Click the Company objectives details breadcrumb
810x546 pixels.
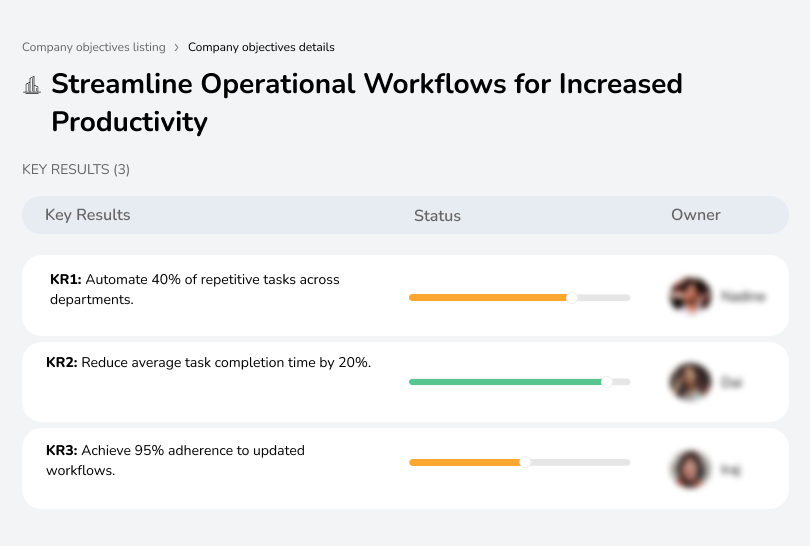(x=261, y=47)
